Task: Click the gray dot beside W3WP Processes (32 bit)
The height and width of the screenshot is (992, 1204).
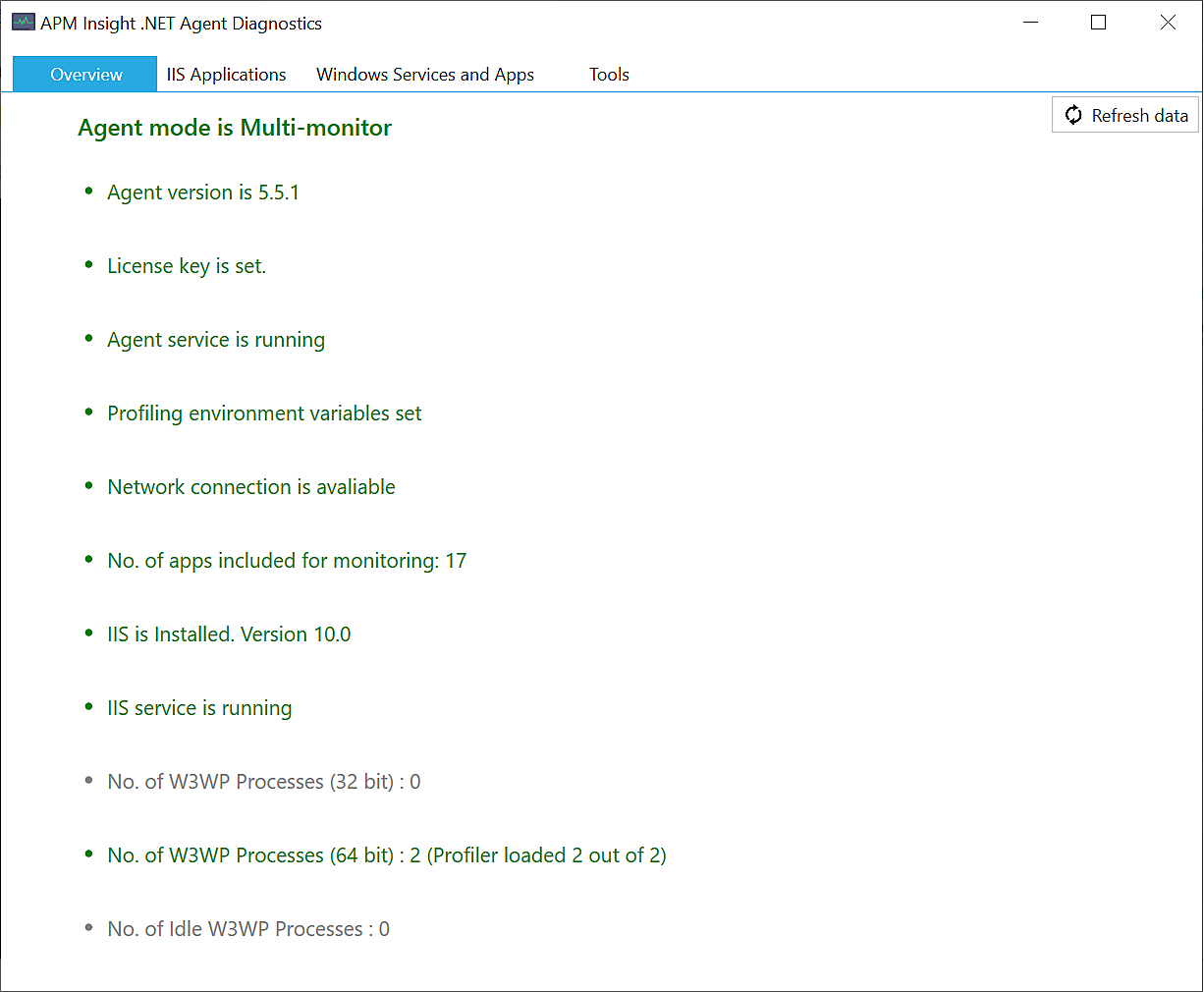Action: pos(88,781)
